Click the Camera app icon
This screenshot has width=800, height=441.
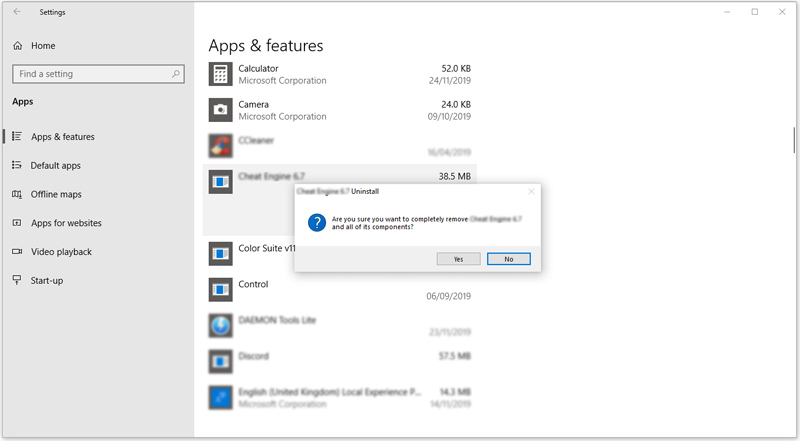[x=220, y=110]
